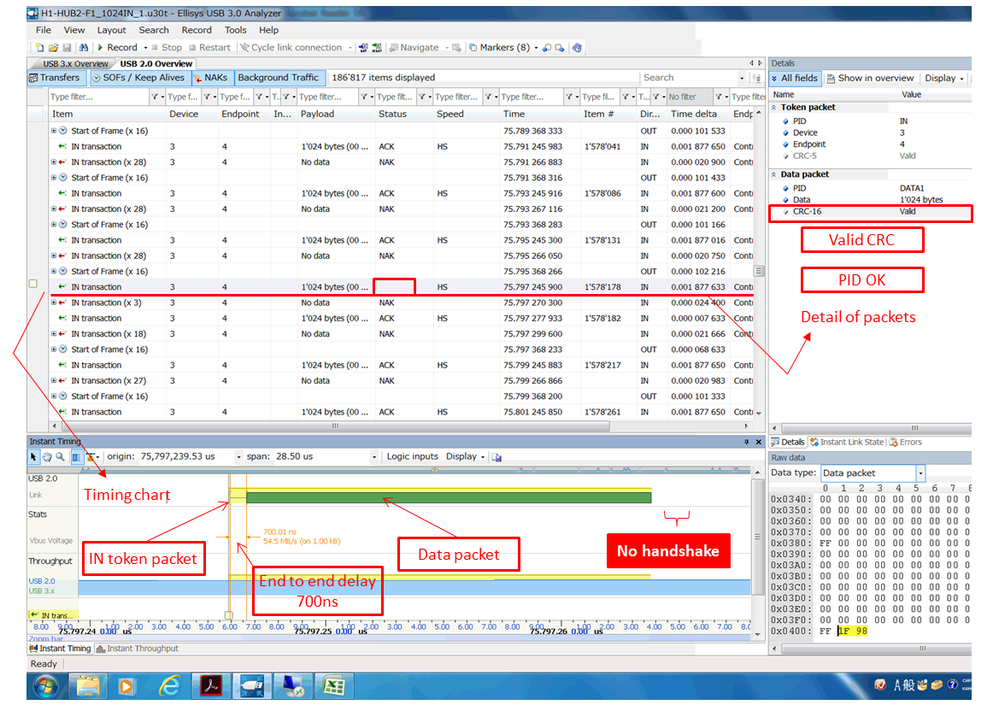Click the next marker icon
The width and height of the screenshot is (999, 705).
point(559,48)
